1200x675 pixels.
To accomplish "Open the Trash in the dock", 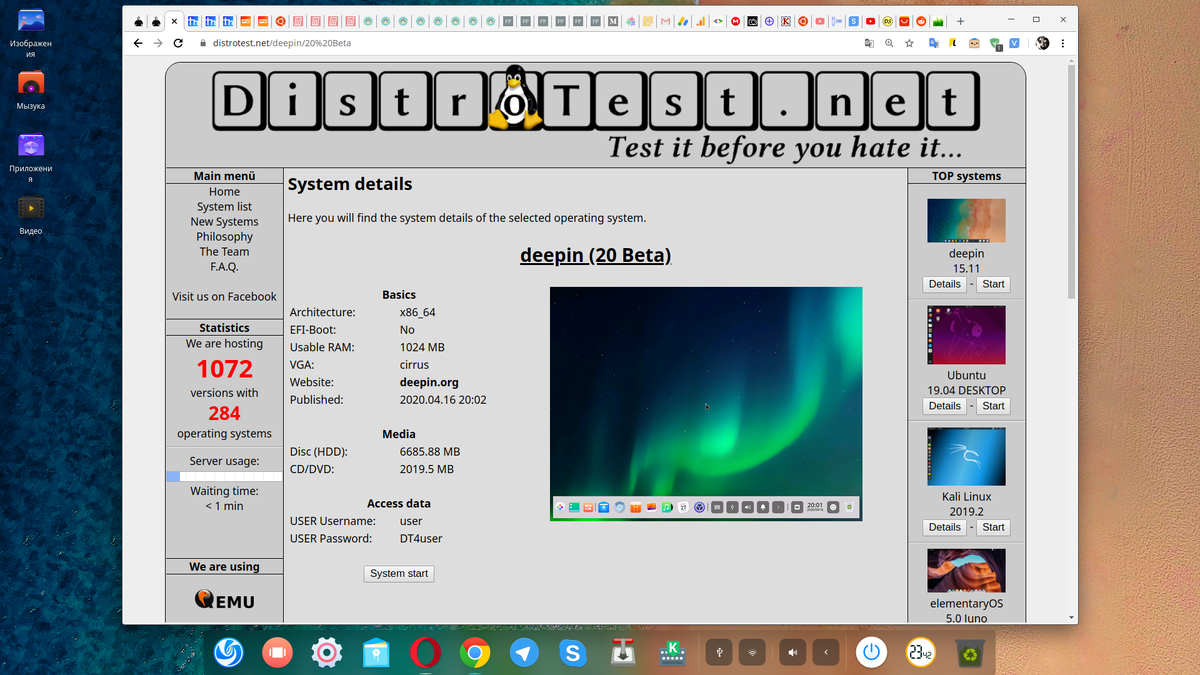I will coord(970,653).
